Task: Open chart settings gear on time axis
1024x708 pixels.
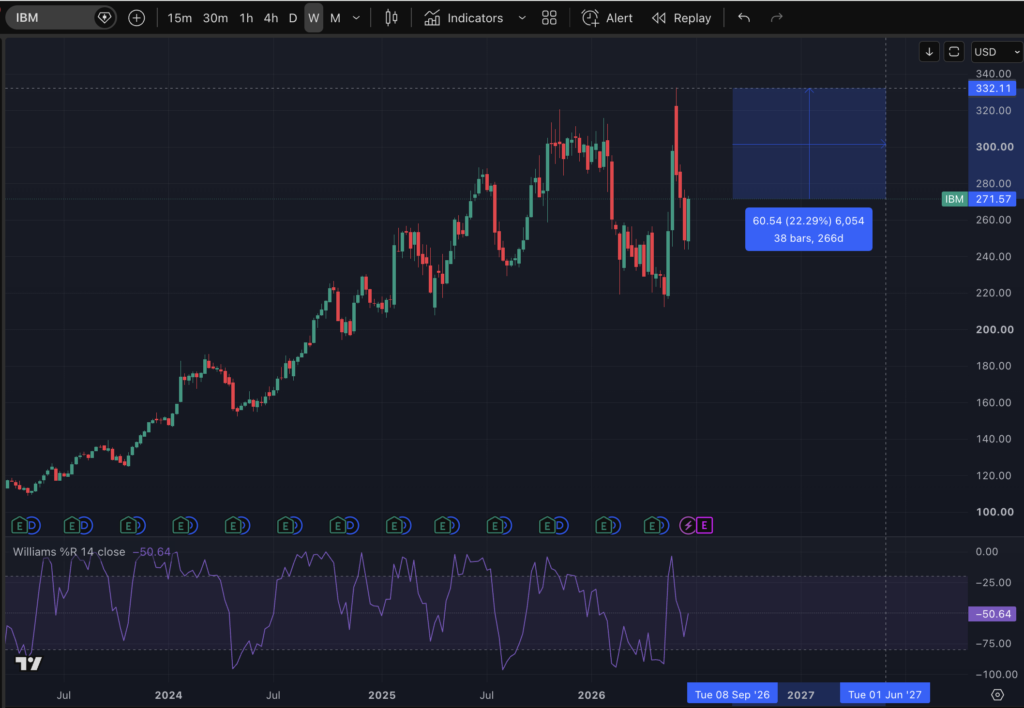Action: tap(997, 694)
